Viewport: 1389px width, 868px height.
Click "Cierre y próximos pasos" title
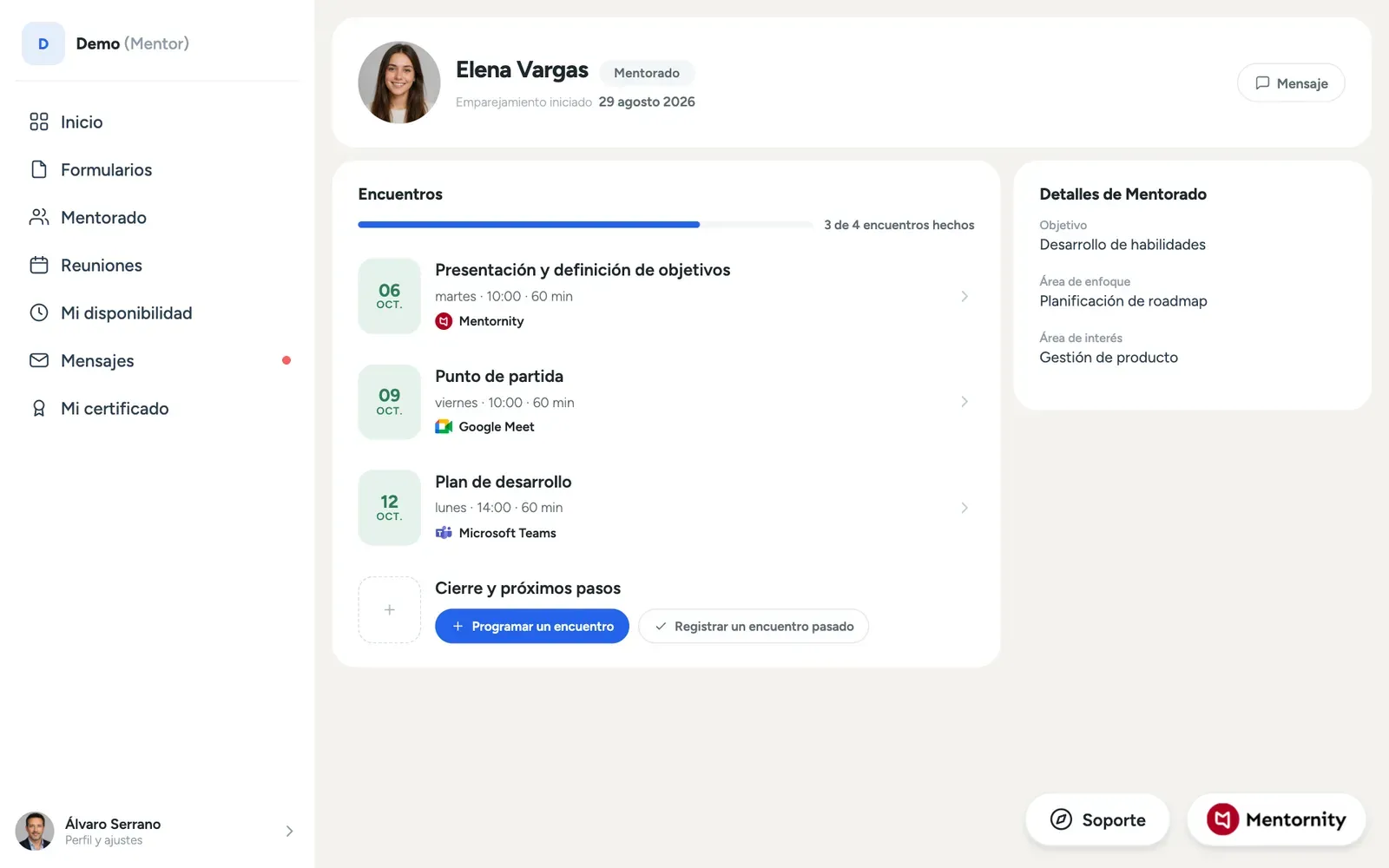(x=528, y=589)
